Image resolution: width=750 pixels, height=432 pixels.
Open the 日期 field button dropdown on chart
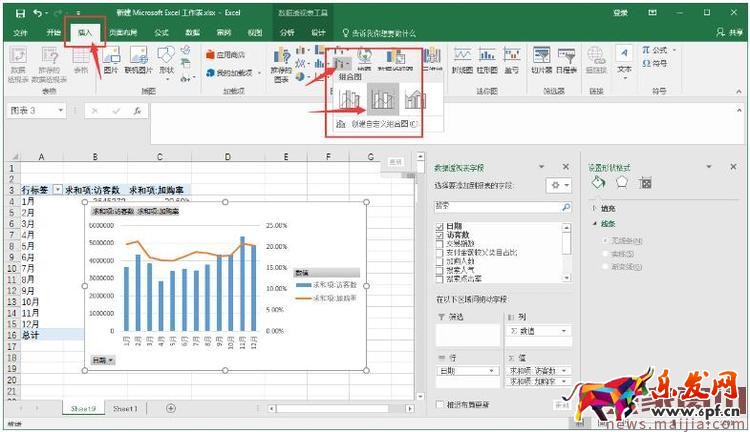point(102,359)
